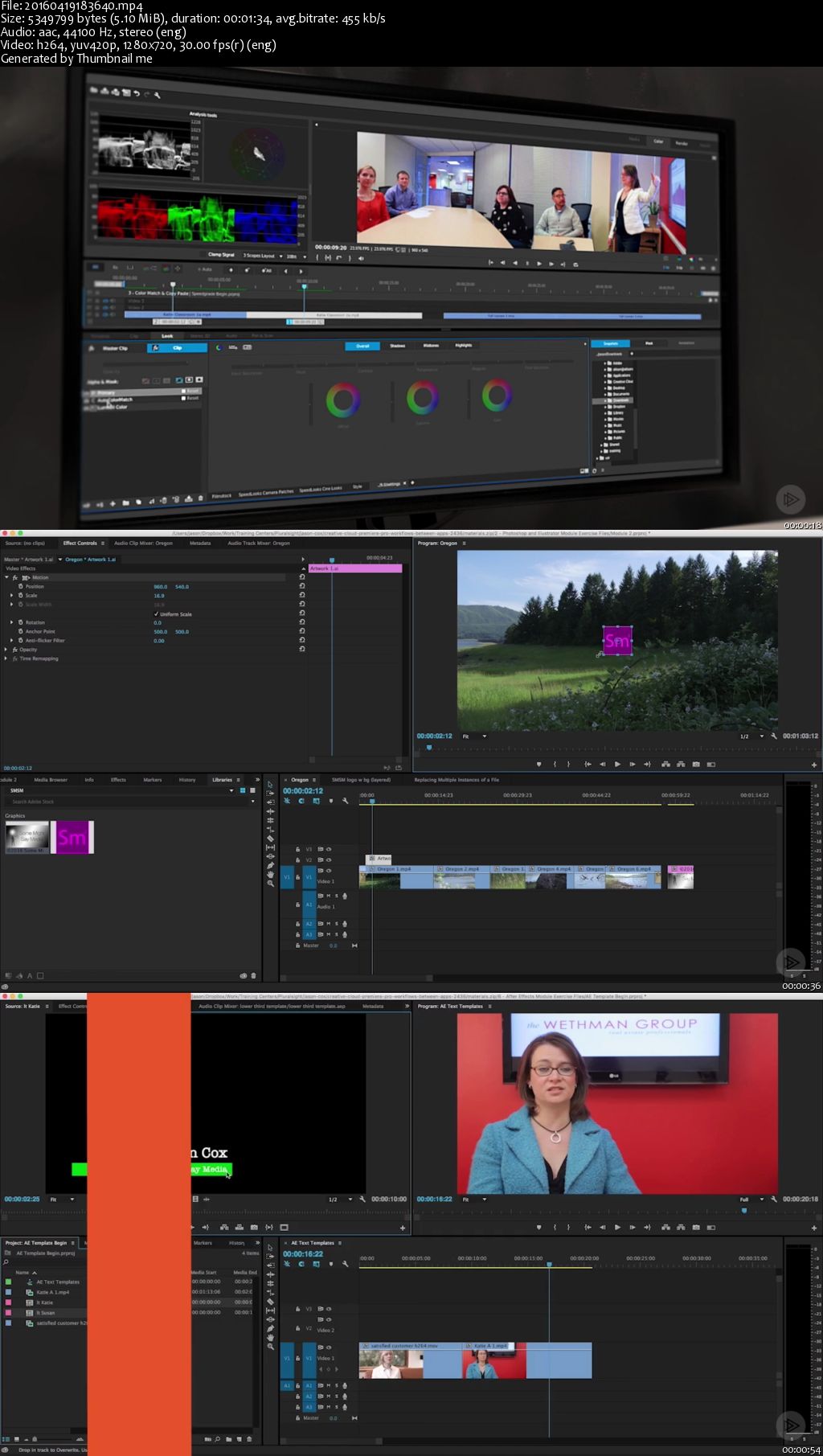Open Replacing Multiple Instances of a File tab

click(x=457, y=779)
